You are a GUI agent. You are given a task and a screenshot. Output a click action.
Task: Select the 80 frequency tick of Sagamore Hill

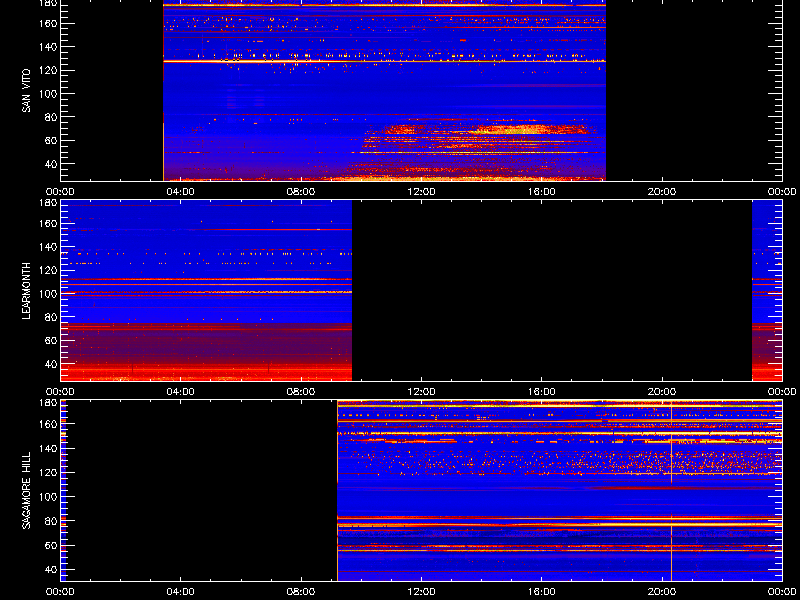tap(52, 521)
